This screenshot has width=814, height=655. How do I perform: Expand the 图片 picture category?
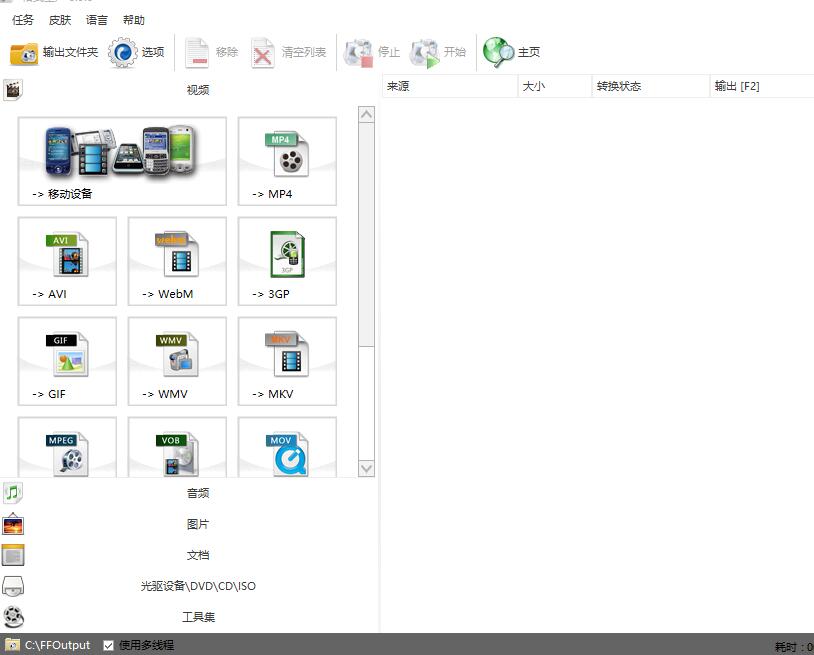(x=198, y=524)
